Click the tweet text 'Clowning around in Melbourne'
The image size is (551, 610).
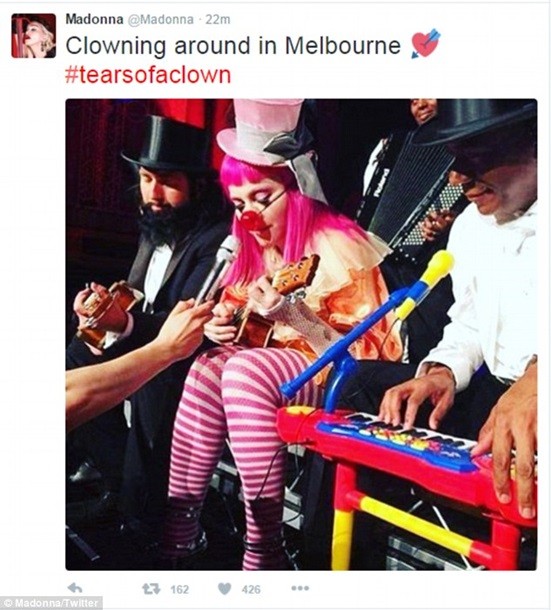pyautogui.click(x=233, y=46)
